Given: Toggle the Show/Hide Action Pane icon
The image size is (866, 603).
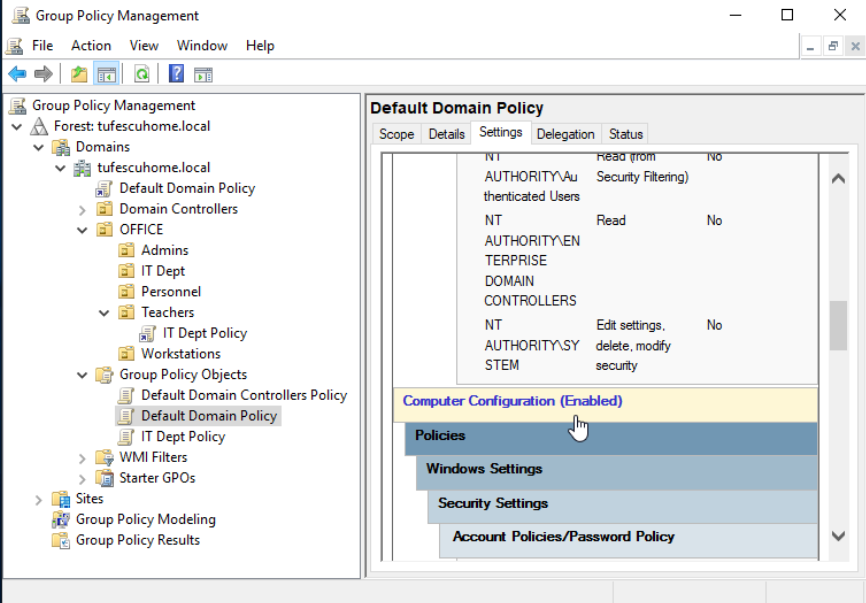Looking at the screenshot, I should click(x=203, y=74).
